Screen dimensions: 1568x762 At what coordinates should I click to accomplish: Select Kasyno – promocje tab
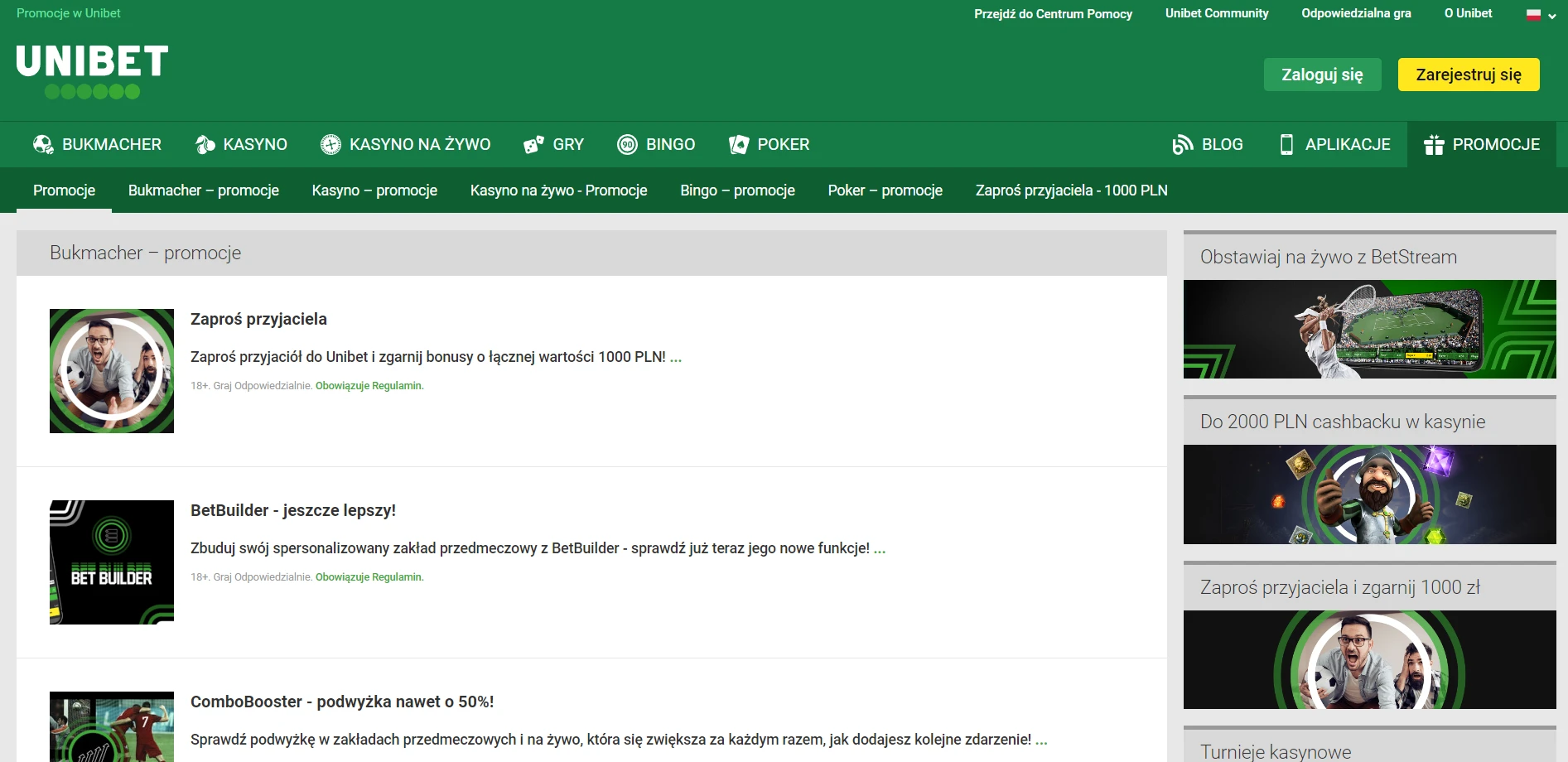point(374,190)
